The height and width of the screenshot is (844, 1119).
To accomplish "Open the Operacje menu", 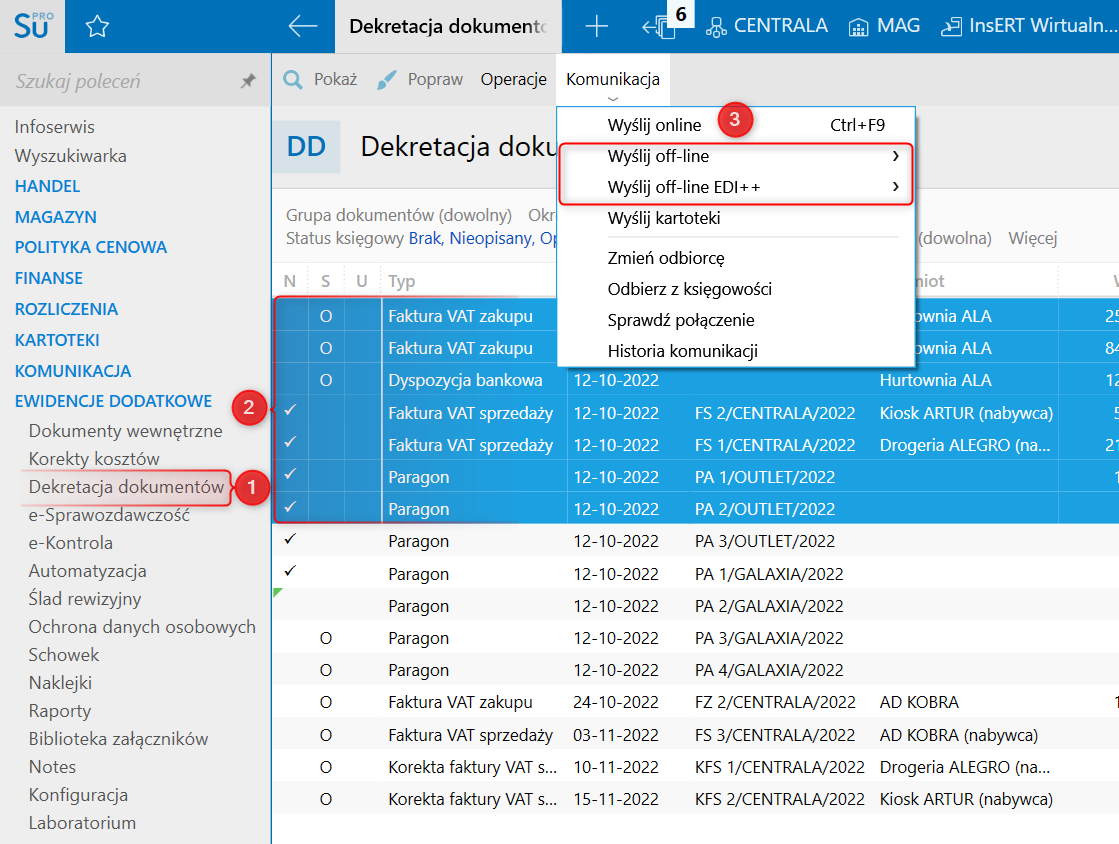I will [513, 80].
